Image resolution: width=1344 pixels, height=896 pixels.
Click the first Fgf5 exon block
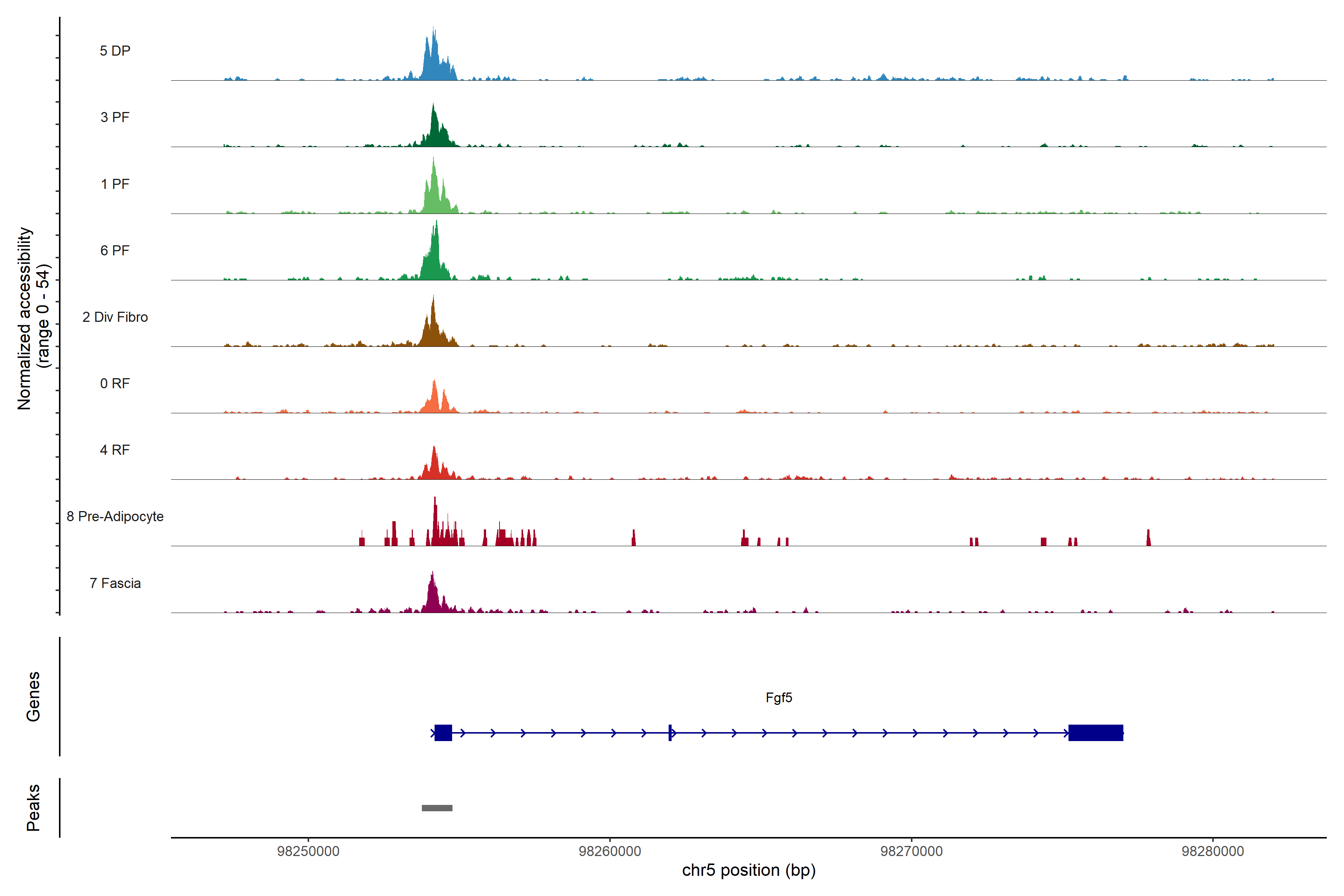443,732
